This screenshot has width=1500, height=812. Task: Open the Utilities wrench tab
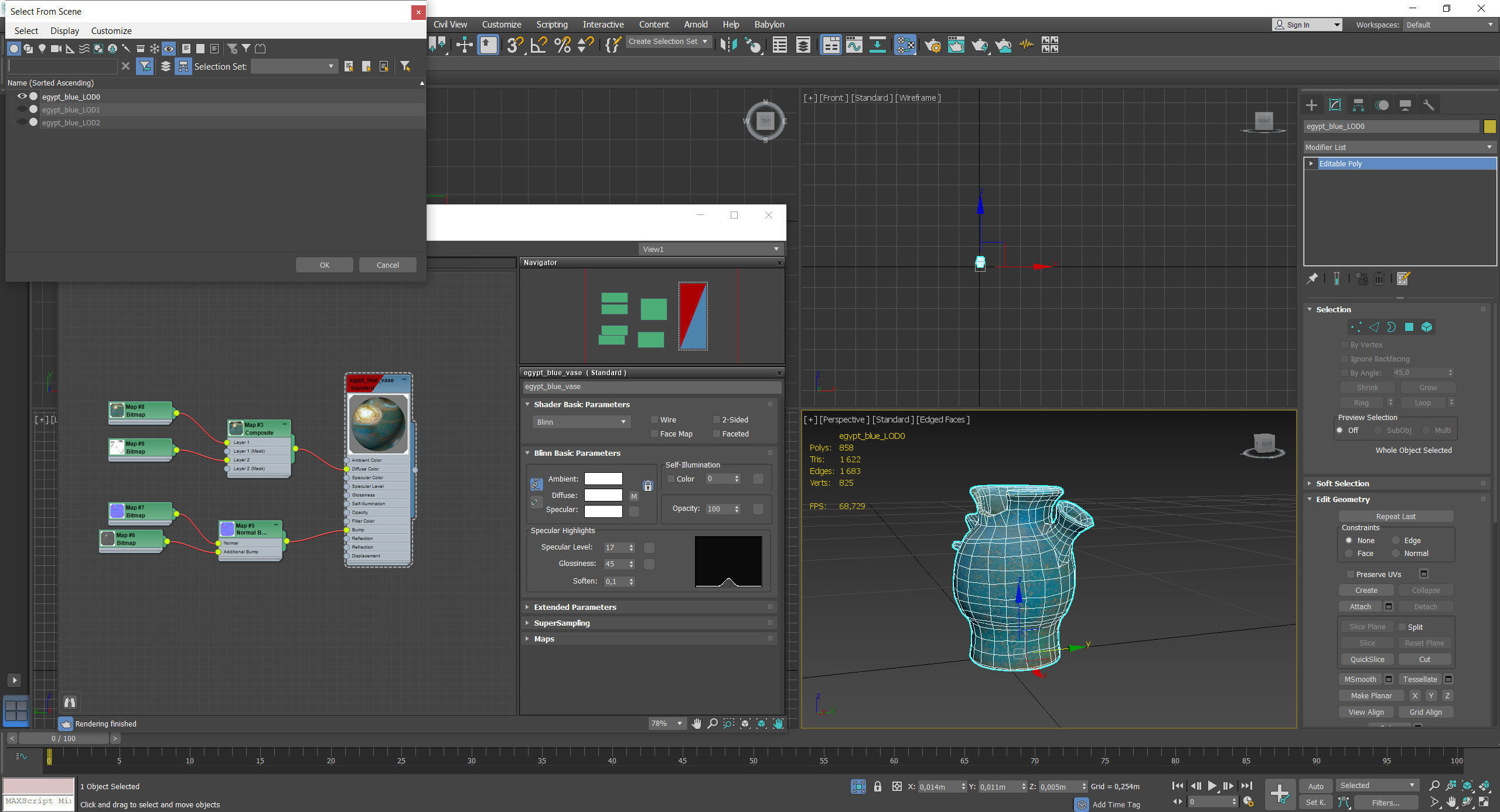(x=1429, y=105)
